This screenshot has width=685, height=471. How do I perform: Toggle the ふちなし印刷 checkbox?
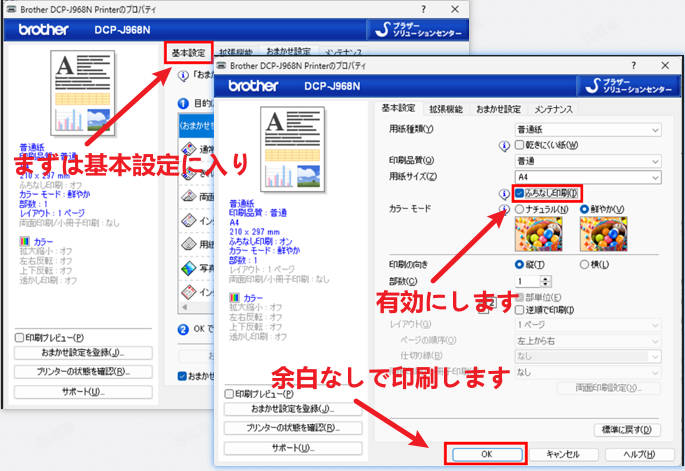pos(519,193)
